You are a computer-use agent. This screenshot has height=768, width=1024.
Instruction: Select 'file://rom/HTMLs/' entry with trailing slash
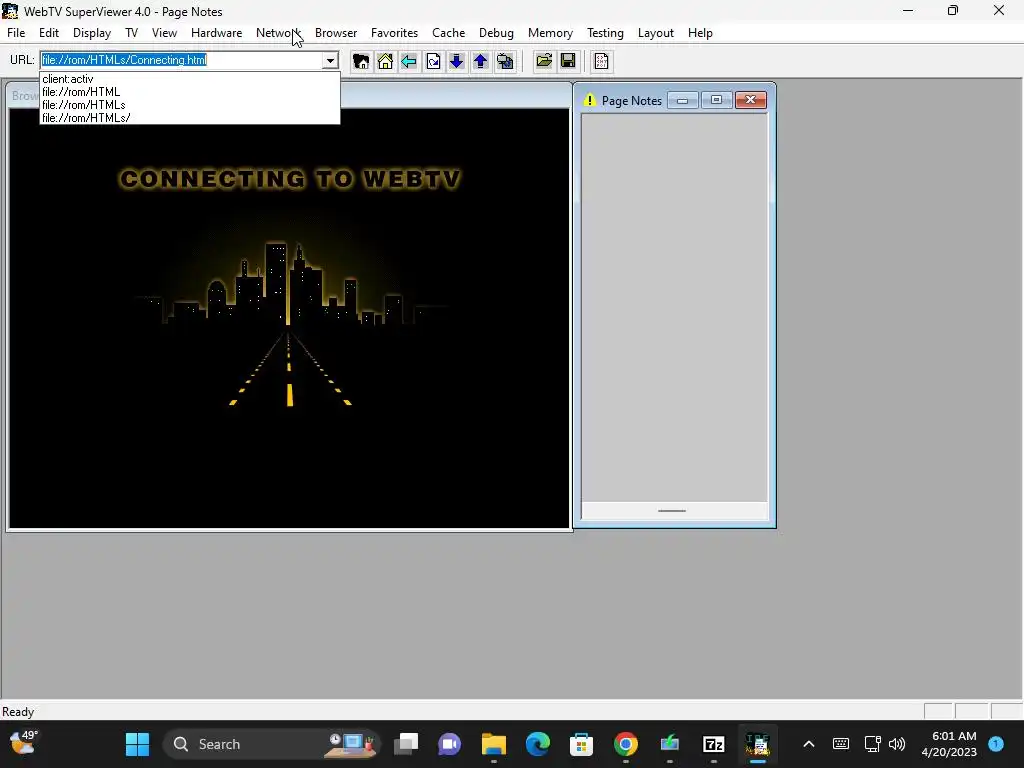click(189, 118)
